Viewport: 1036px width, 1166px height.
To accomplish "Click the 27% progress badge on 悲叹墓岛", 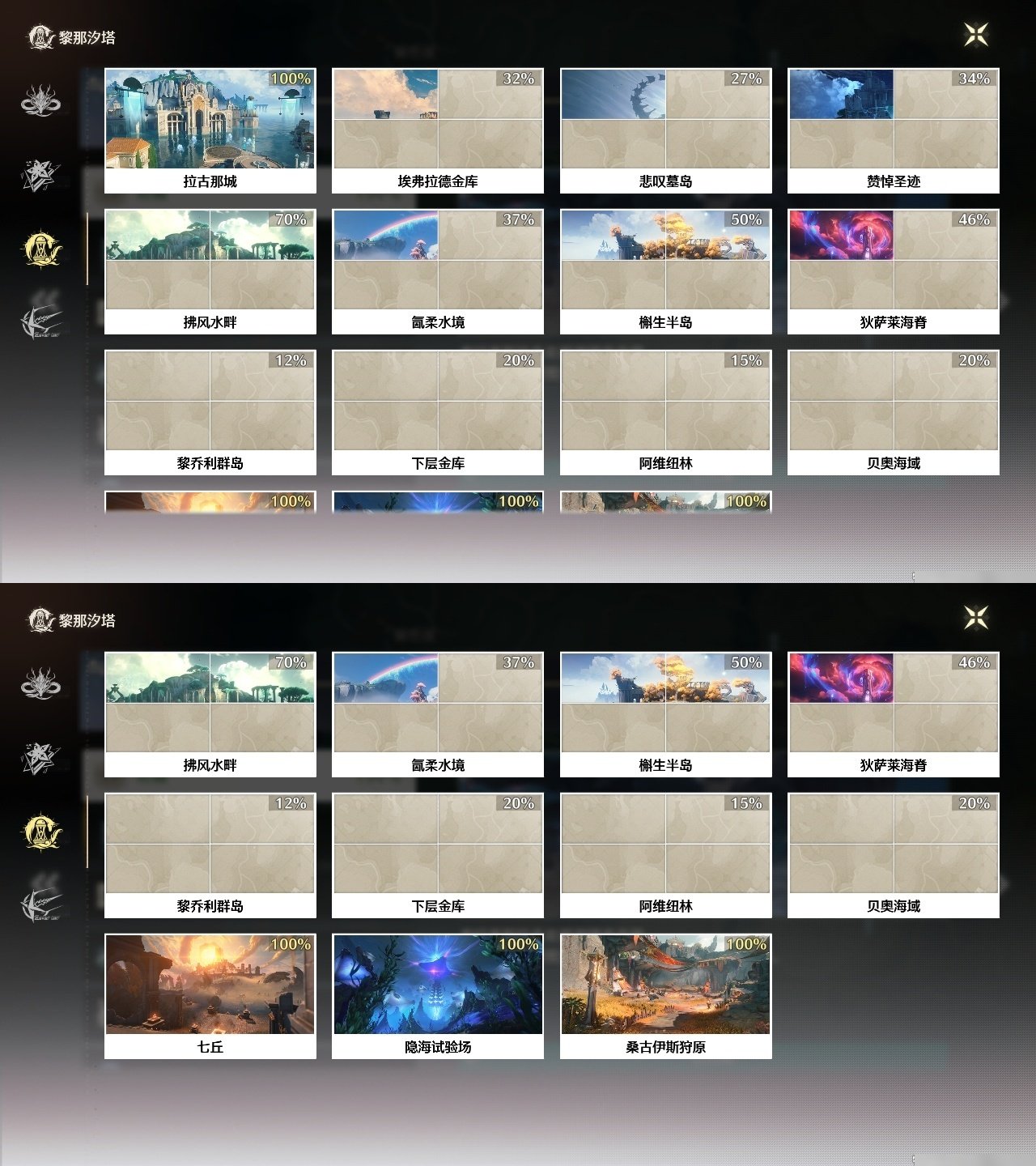I will coord(747,79).
